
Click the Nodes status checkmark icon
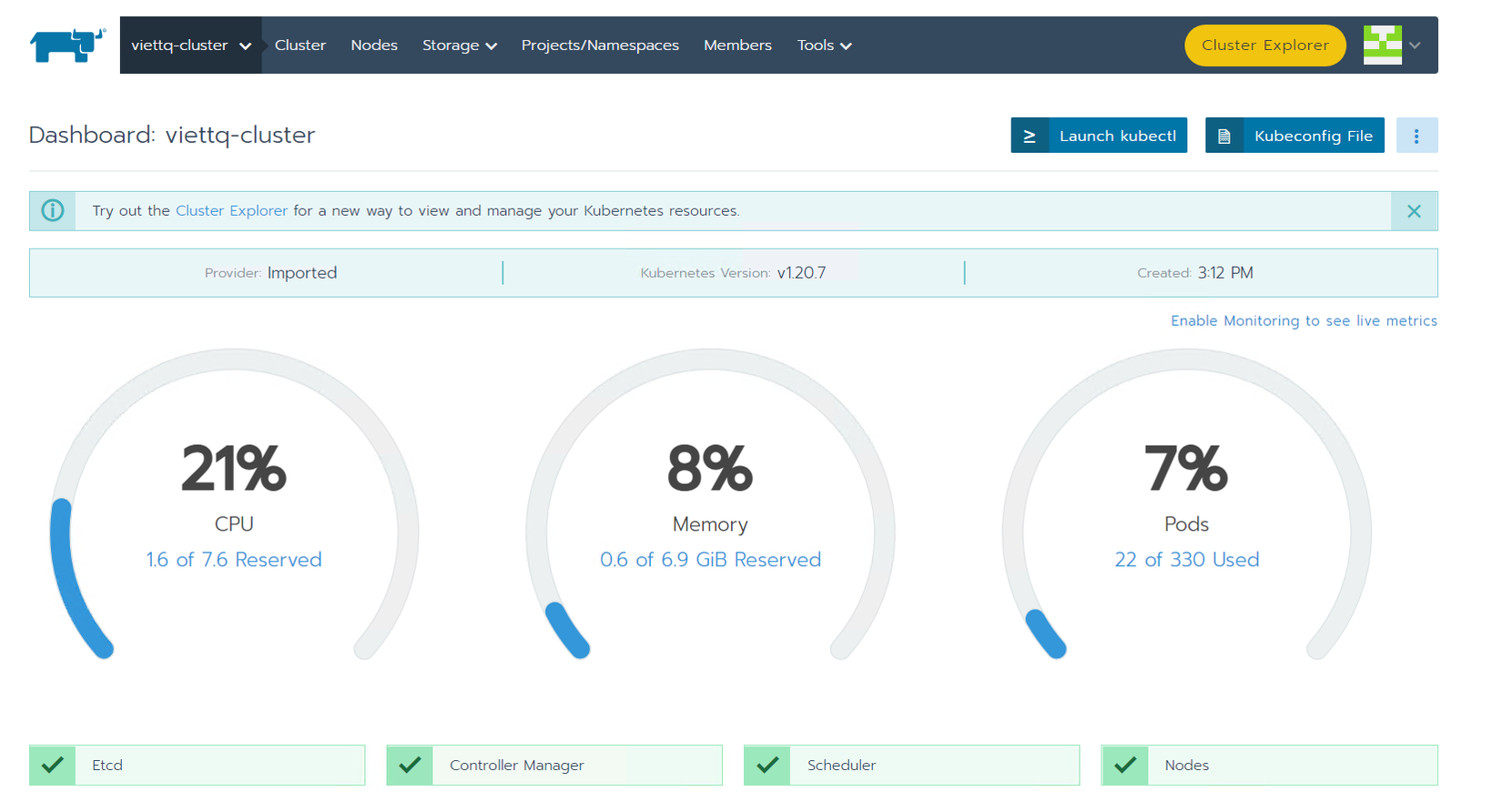1125,766
